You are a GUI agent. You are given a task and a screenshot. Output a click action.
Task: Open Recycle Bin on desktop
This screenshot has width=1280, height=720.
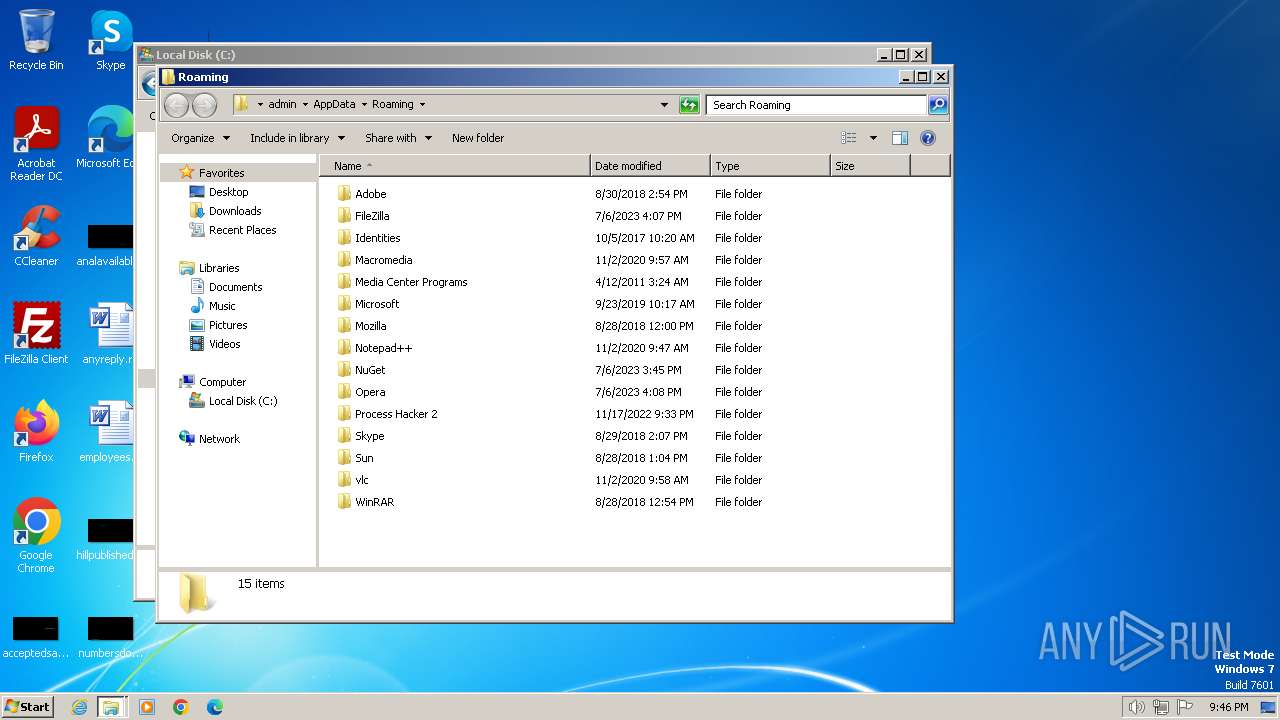(36, 40)
